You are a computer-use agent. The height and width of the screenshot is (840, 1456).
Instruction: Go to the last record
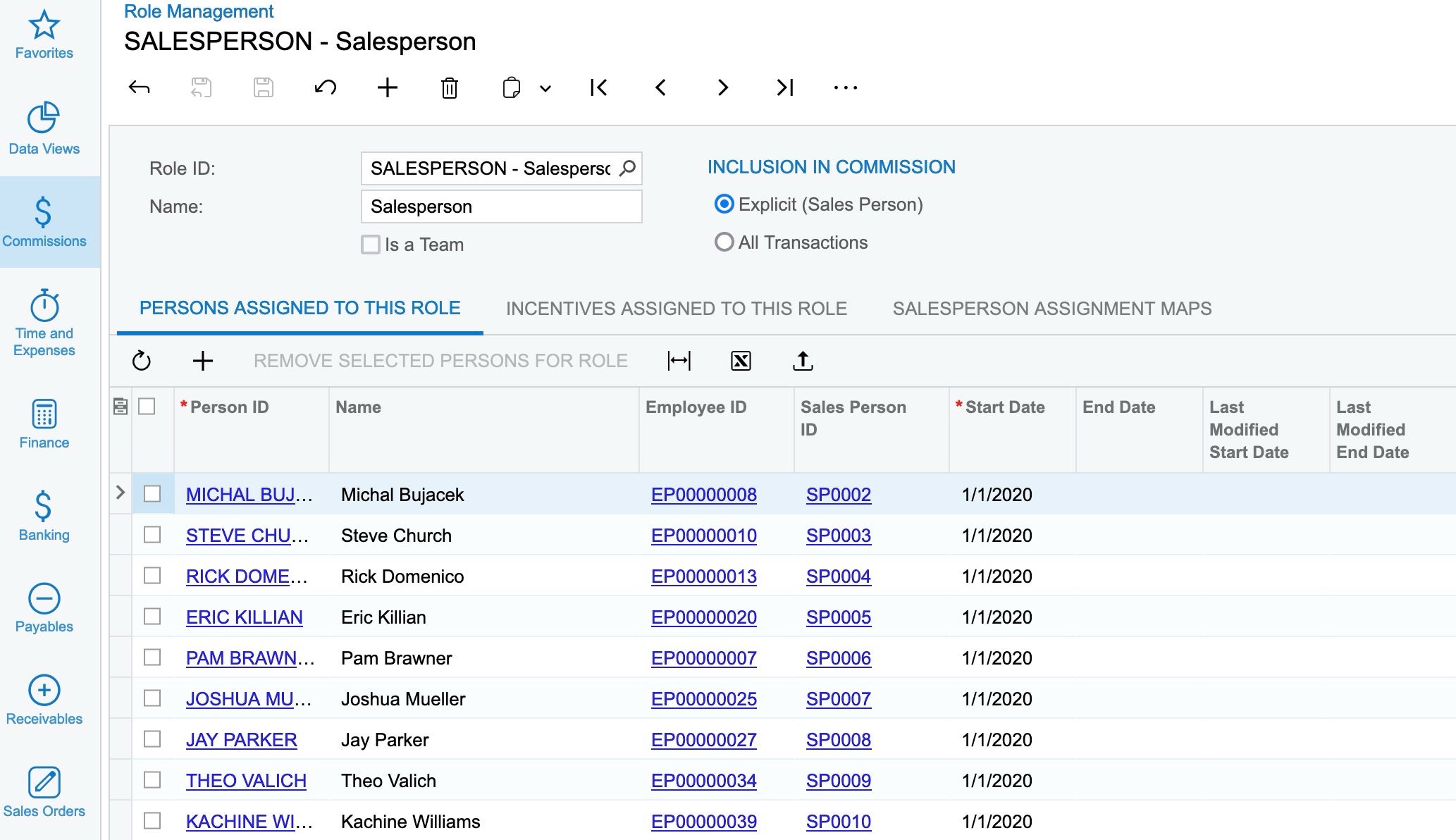(x=784, y=87)
